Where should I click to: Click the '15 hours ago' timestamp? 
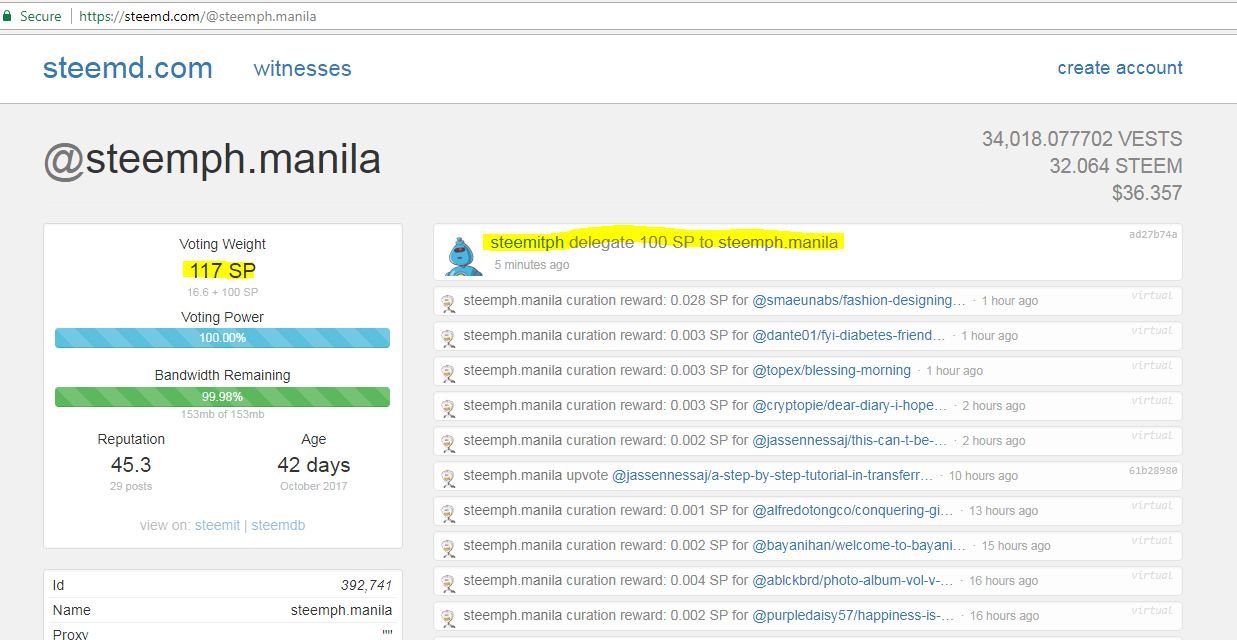pos(1016,546)
